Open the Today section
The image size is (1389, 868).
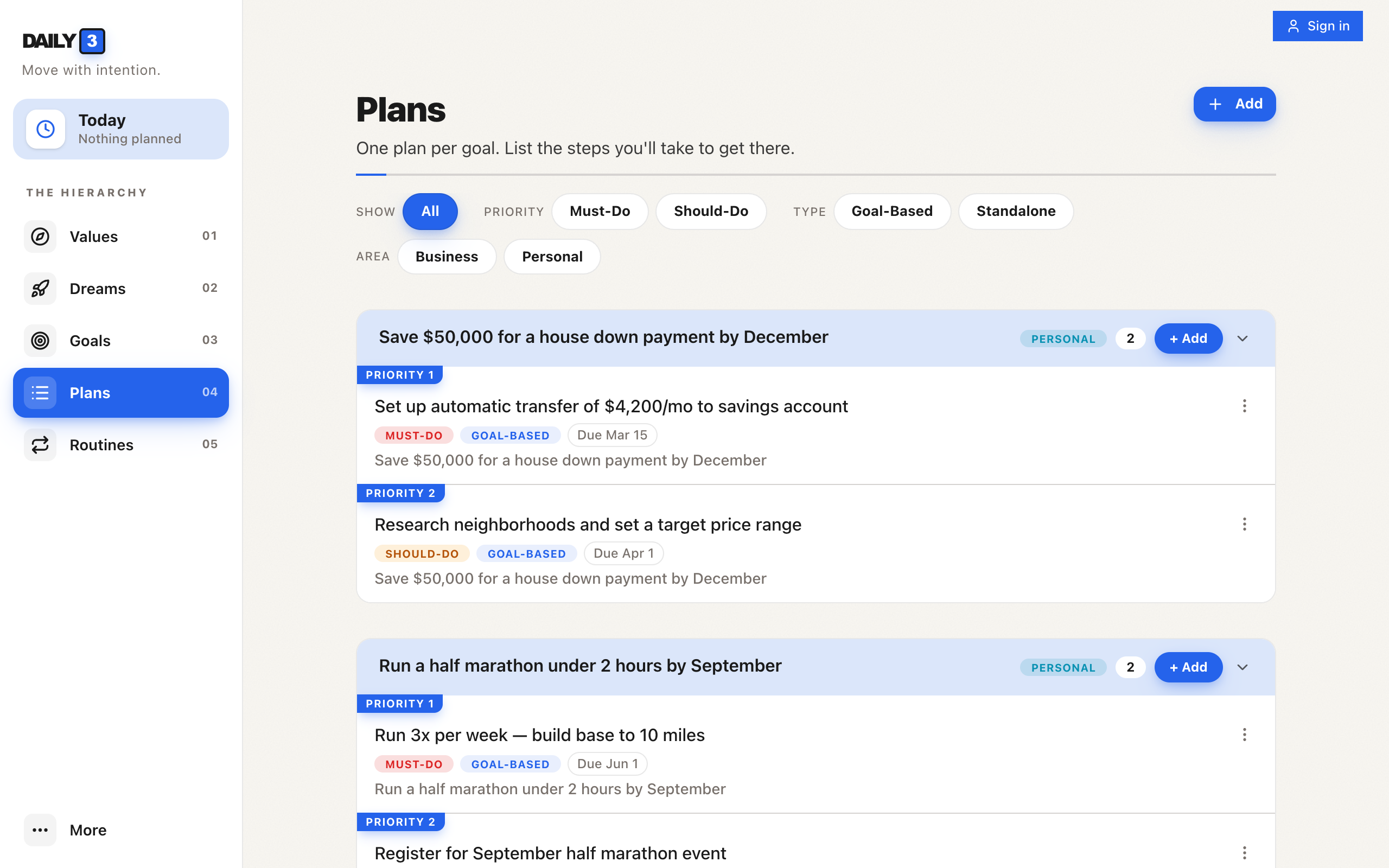pos(121,129)
